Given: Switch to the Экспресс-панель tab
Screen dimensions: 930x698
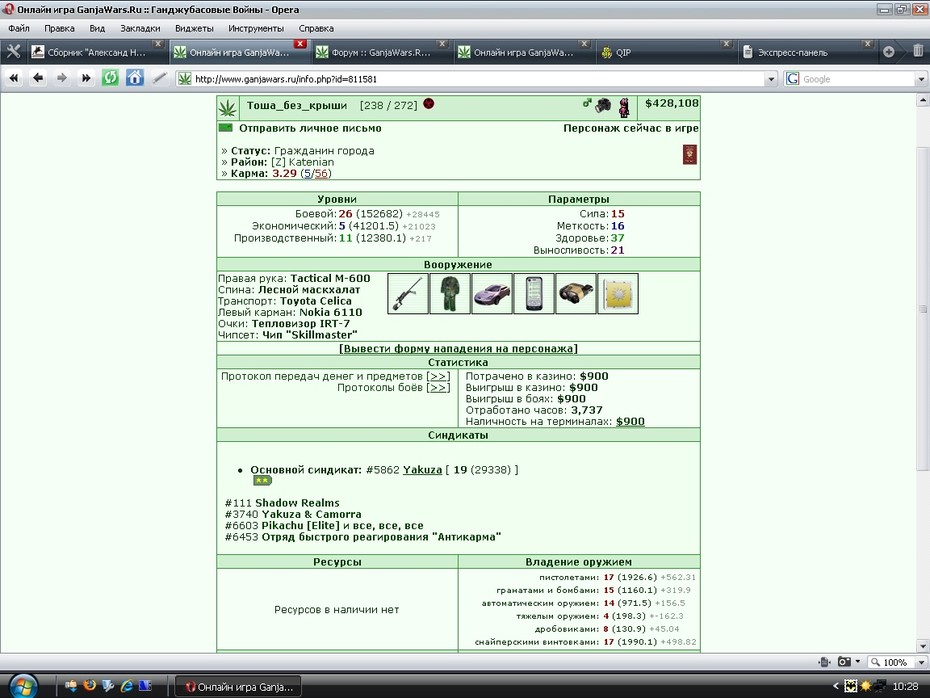Looking at the screenshot, I should (807, 52).
